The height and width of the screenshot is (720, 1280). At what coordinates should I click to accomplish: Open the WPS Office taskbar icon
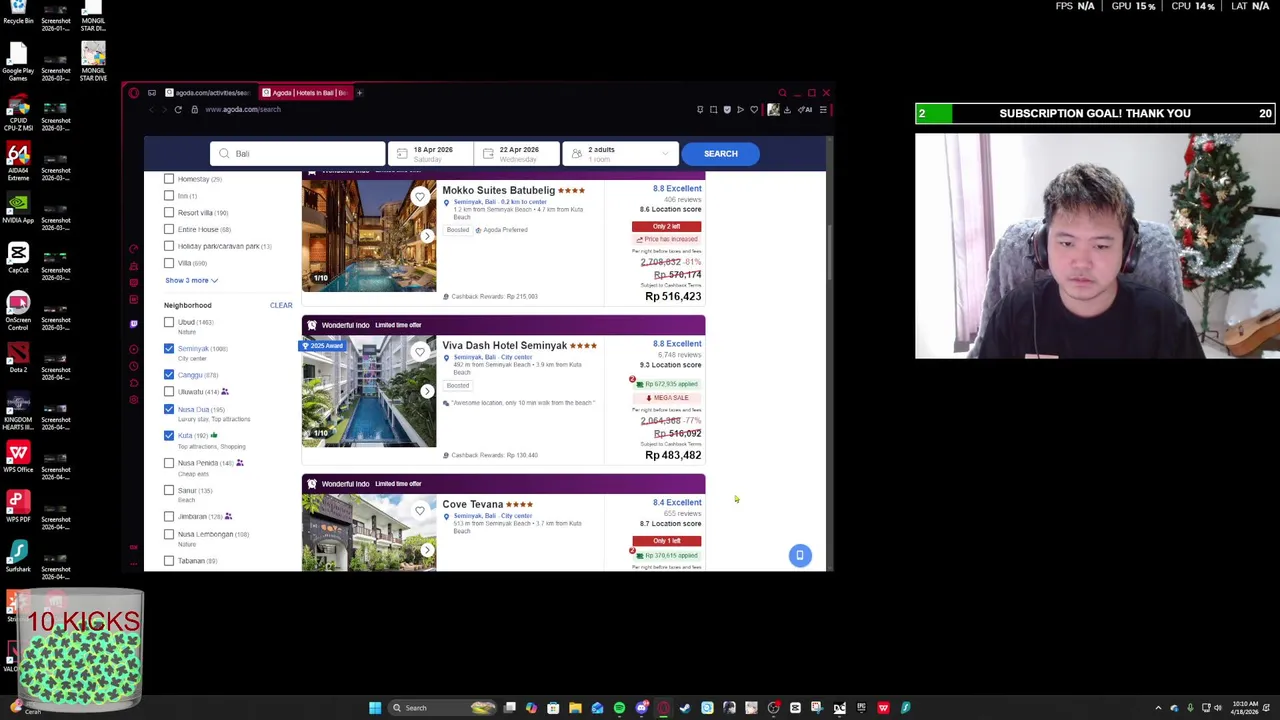(x=883, y=708)
